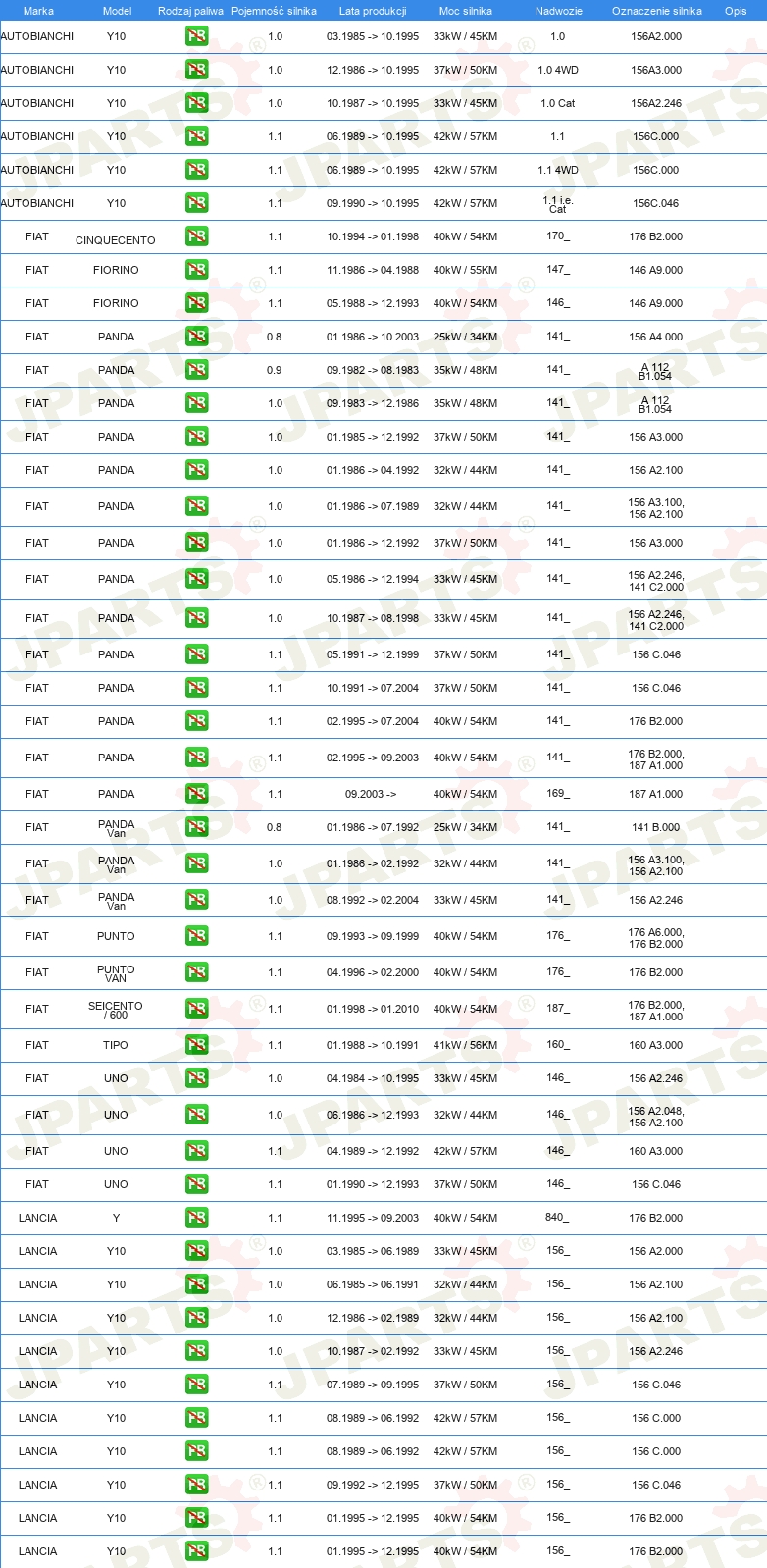
Task: Click the 187_ body code cell
Action: coord(558,1008)
